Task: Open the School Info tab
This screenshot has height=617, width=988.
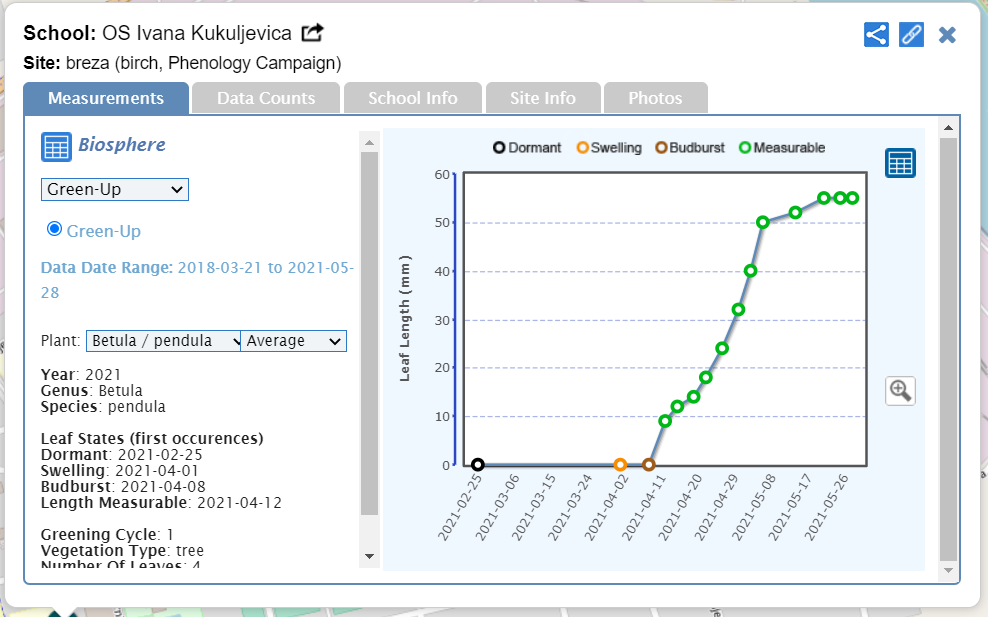Action: pyautogui.click(x=412, y=98)
